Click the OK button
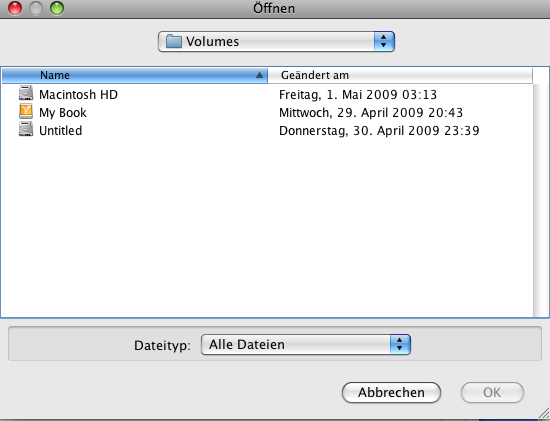Image resolution: width=550 pixels, height=421 pixels. pyautogui.click(x=492, y=393)
